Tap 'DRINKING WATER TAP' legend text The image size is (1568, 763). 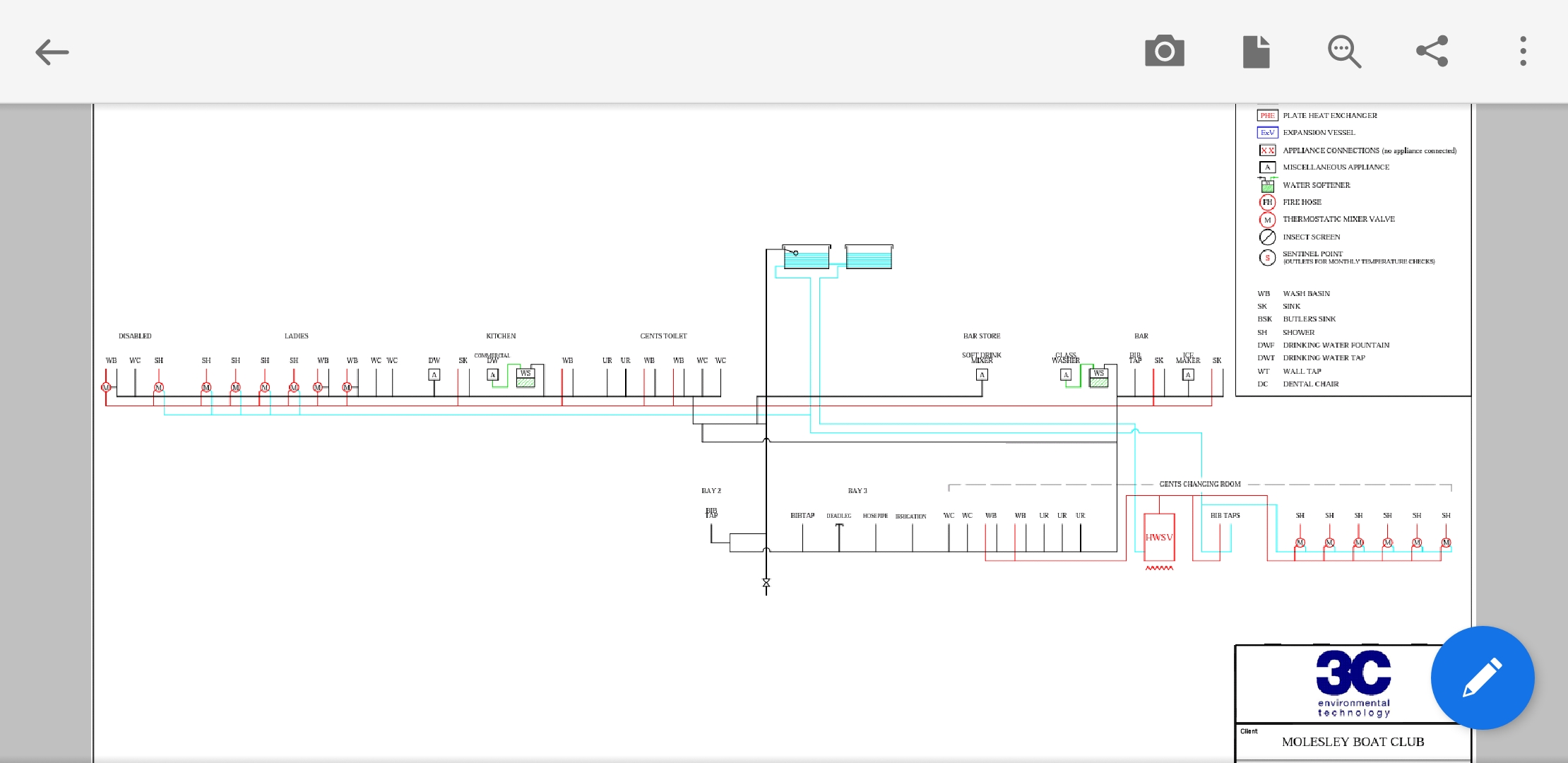tap(1324, 358)
